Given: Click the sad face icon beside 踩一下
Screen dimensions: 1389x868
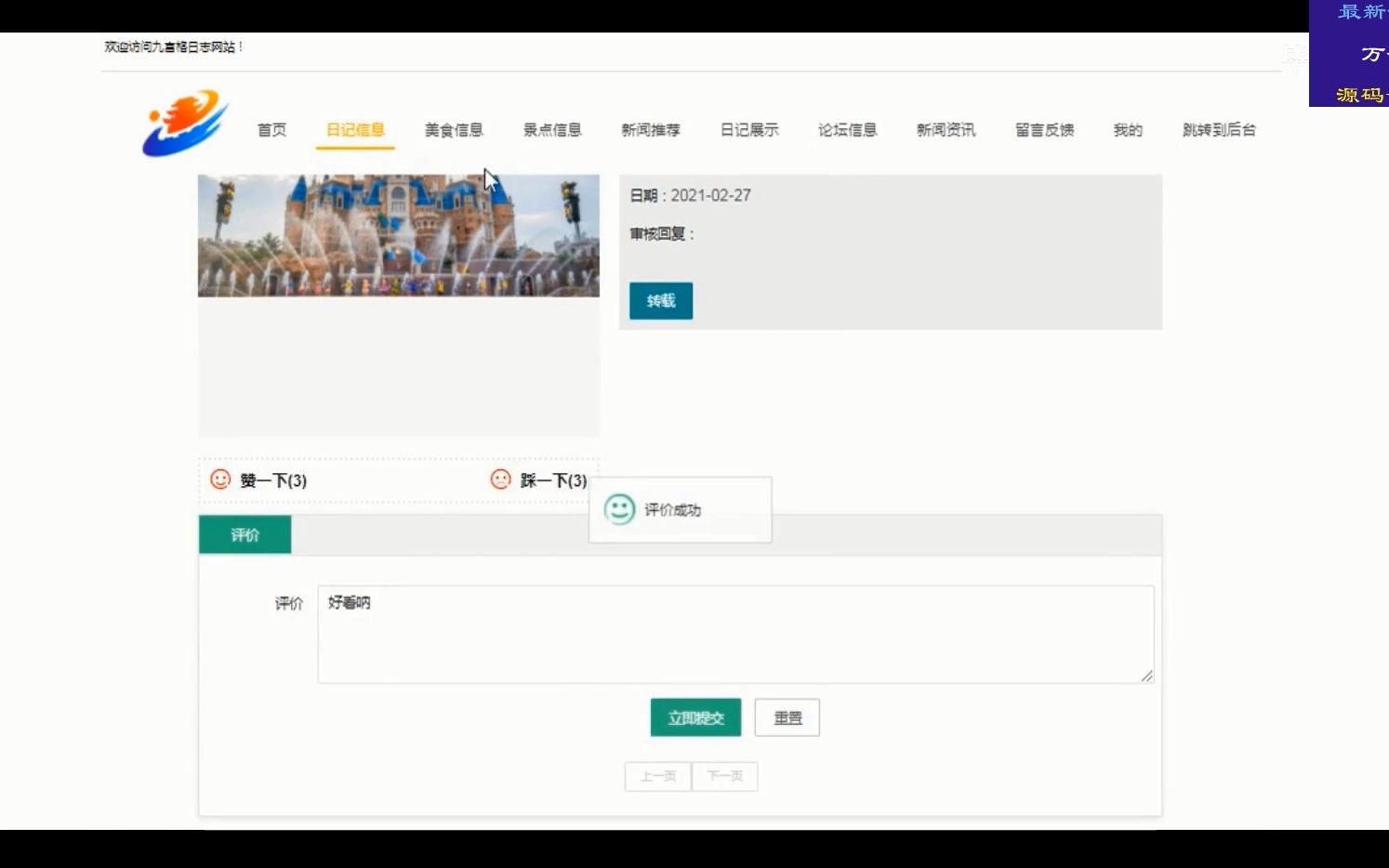Looking at the screenshot, I should [x=501, y=480].
